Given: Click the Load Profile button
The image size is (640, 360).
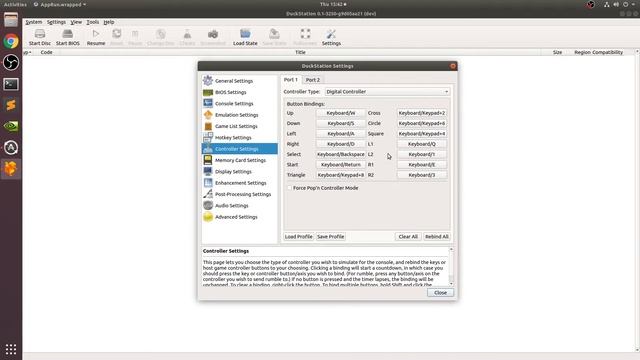Looking at the screenshot, I should (299, 237).
